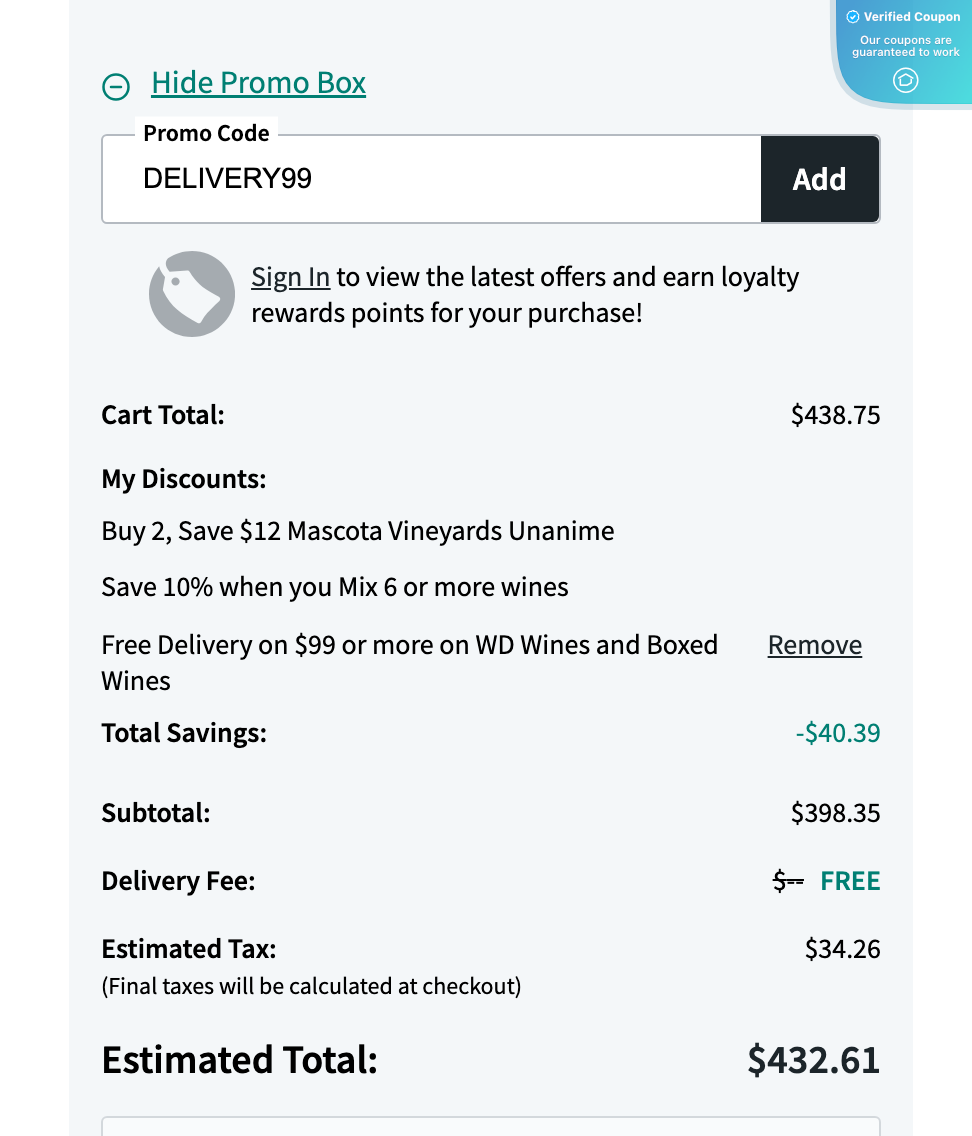
Task: Click the green FREE delivery label
Action: pyautogui.click(x=850, y=881)
